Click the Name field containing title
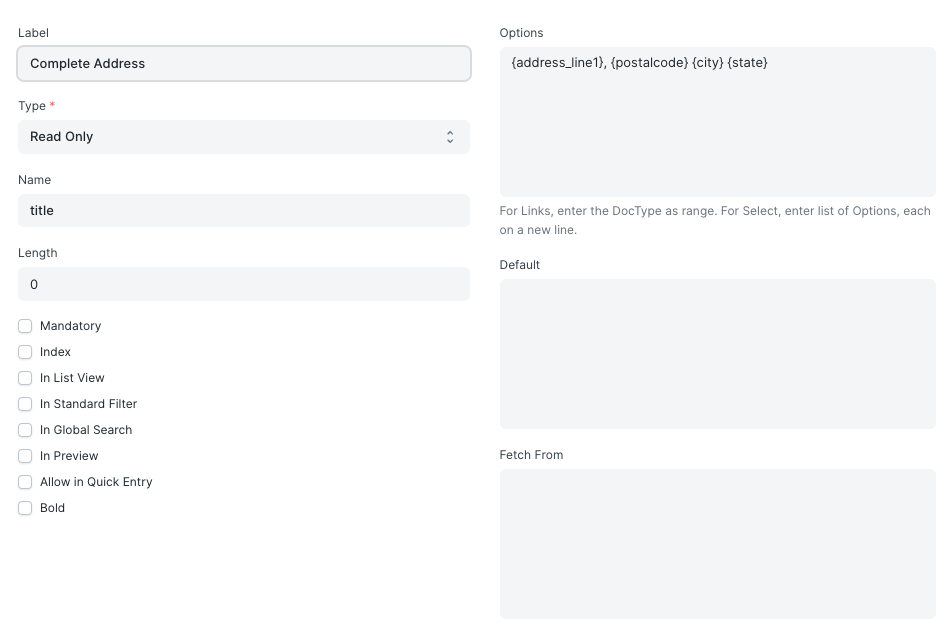Image resolution: width=950 pixels, height=629 pixels. coord(243,210)
